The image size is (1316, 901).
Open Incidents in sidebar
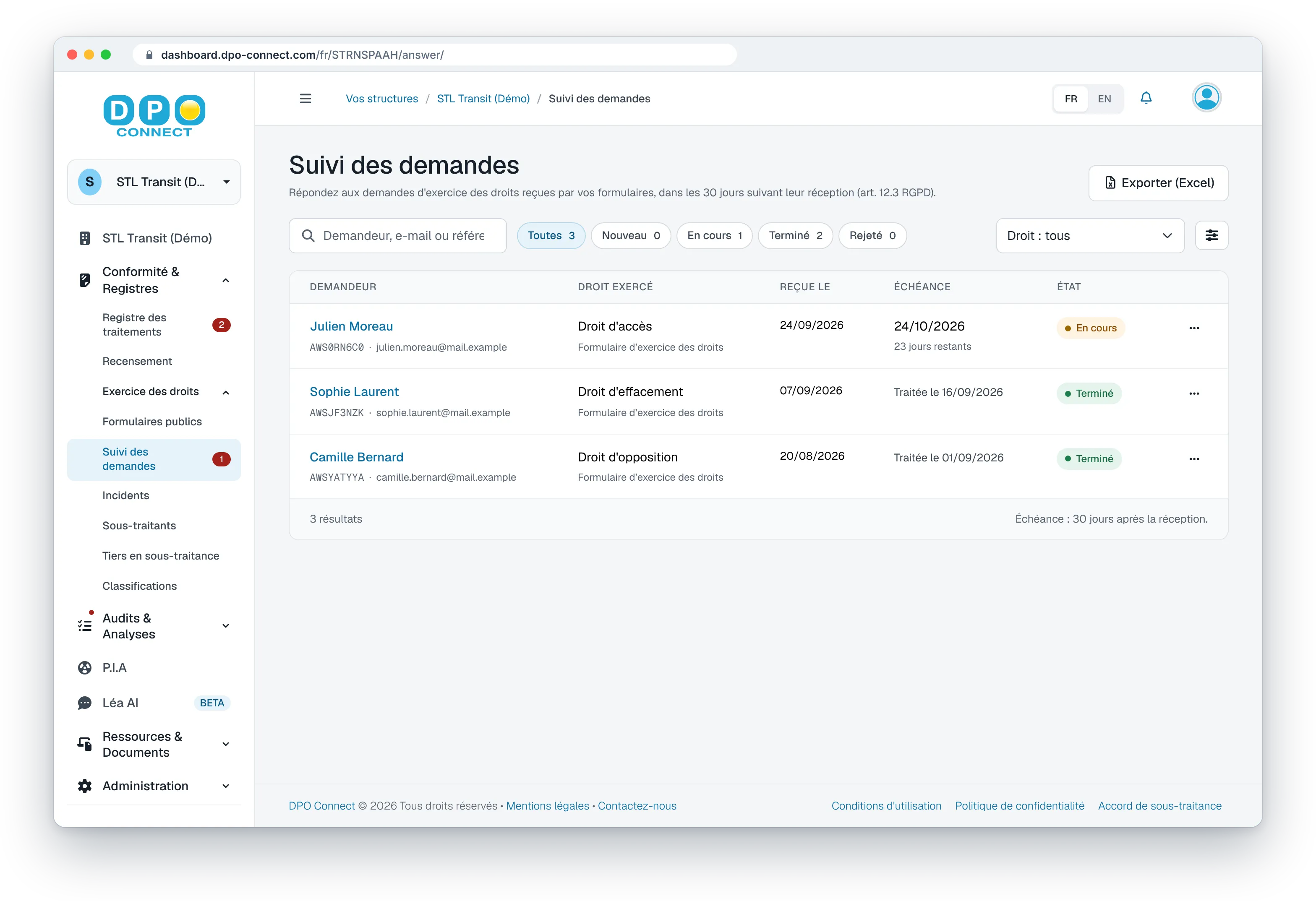pyautogui.click(x=154, y=495)
